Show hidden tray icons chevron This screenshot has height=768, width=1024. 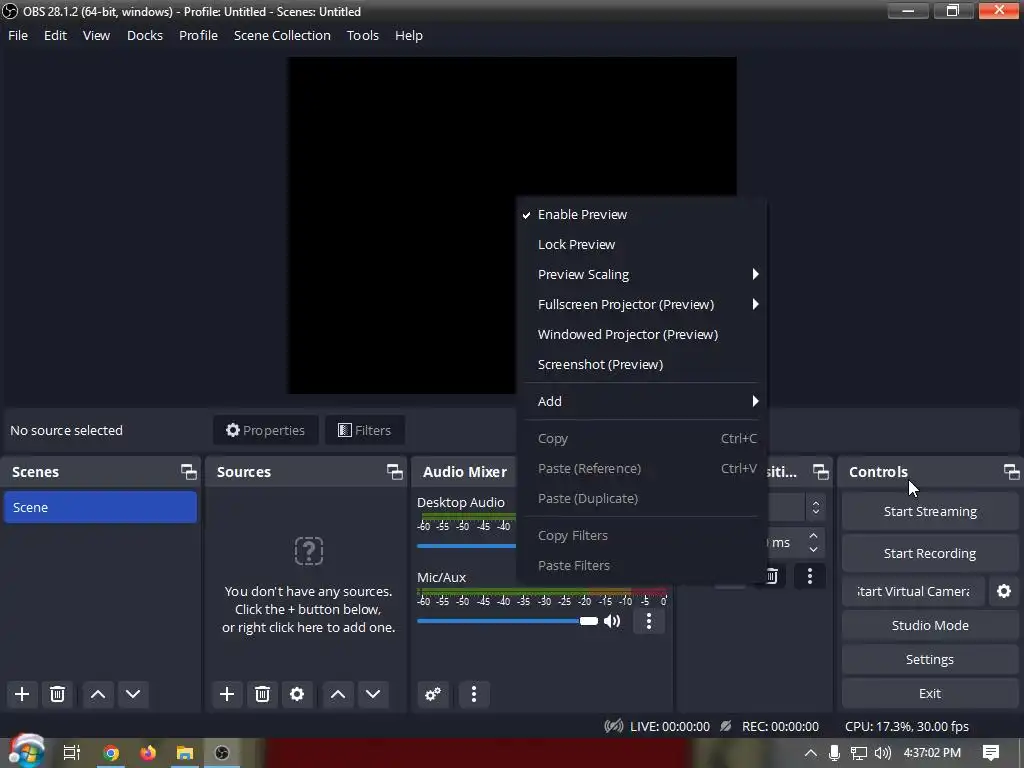point(810,753)
